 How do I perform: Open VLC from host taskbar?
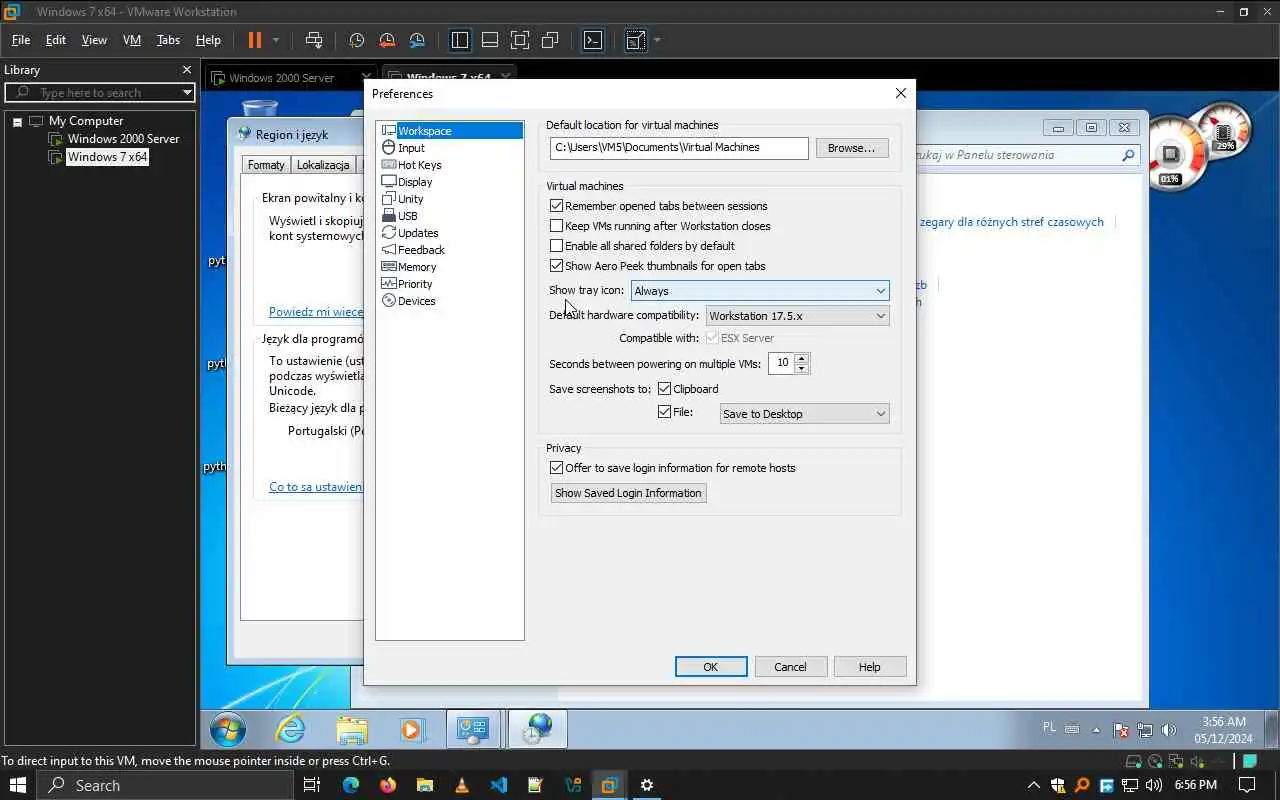coord(461,785)
